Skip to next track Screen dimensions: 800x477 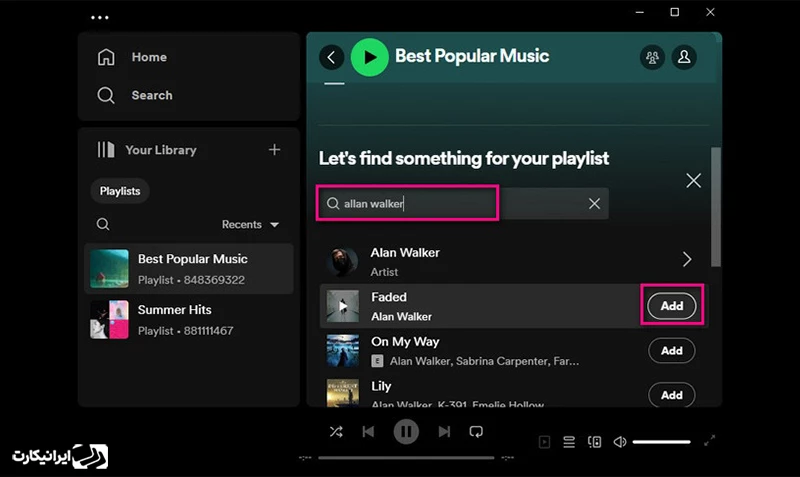click(x=444, y=432)
